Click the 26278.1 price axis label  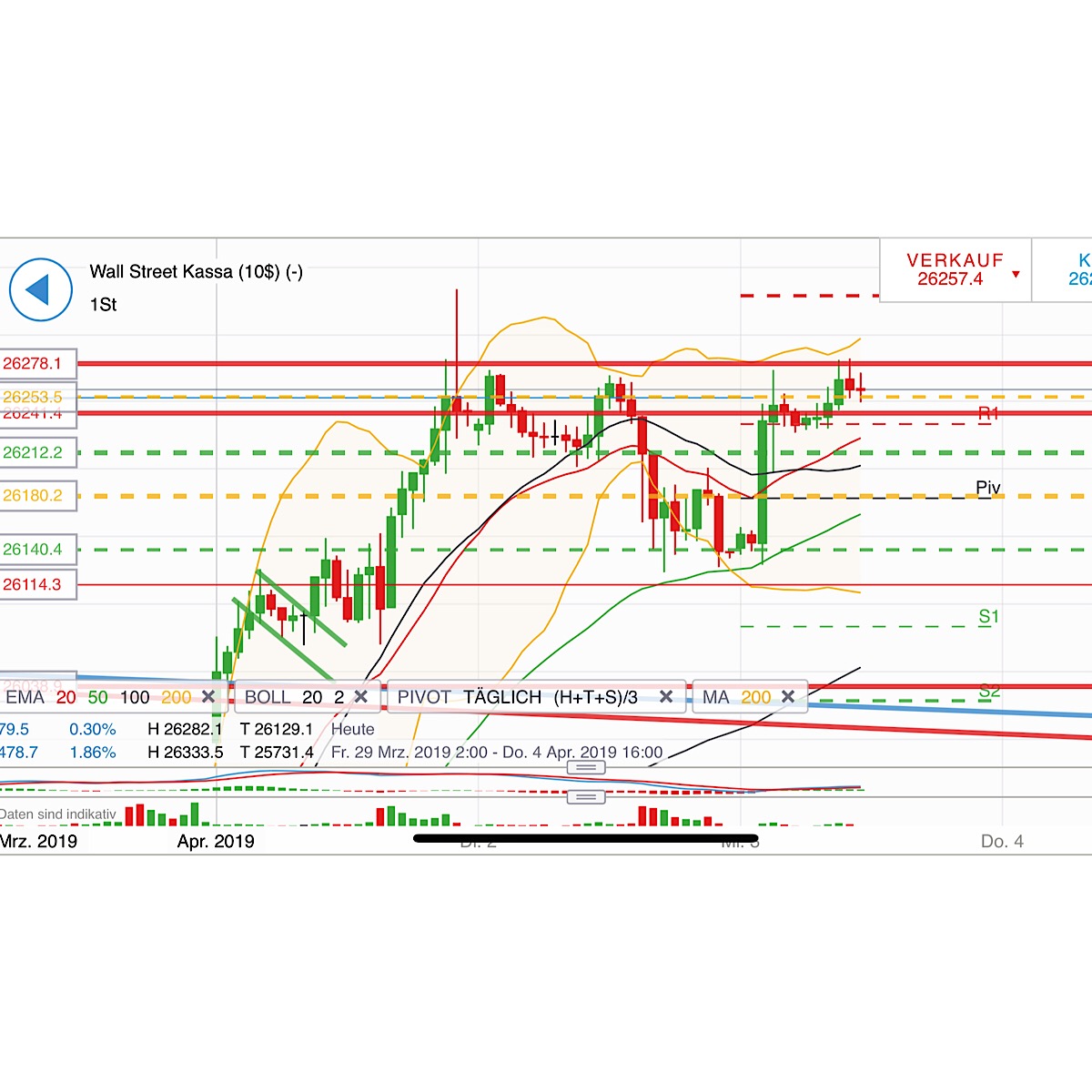36,363
